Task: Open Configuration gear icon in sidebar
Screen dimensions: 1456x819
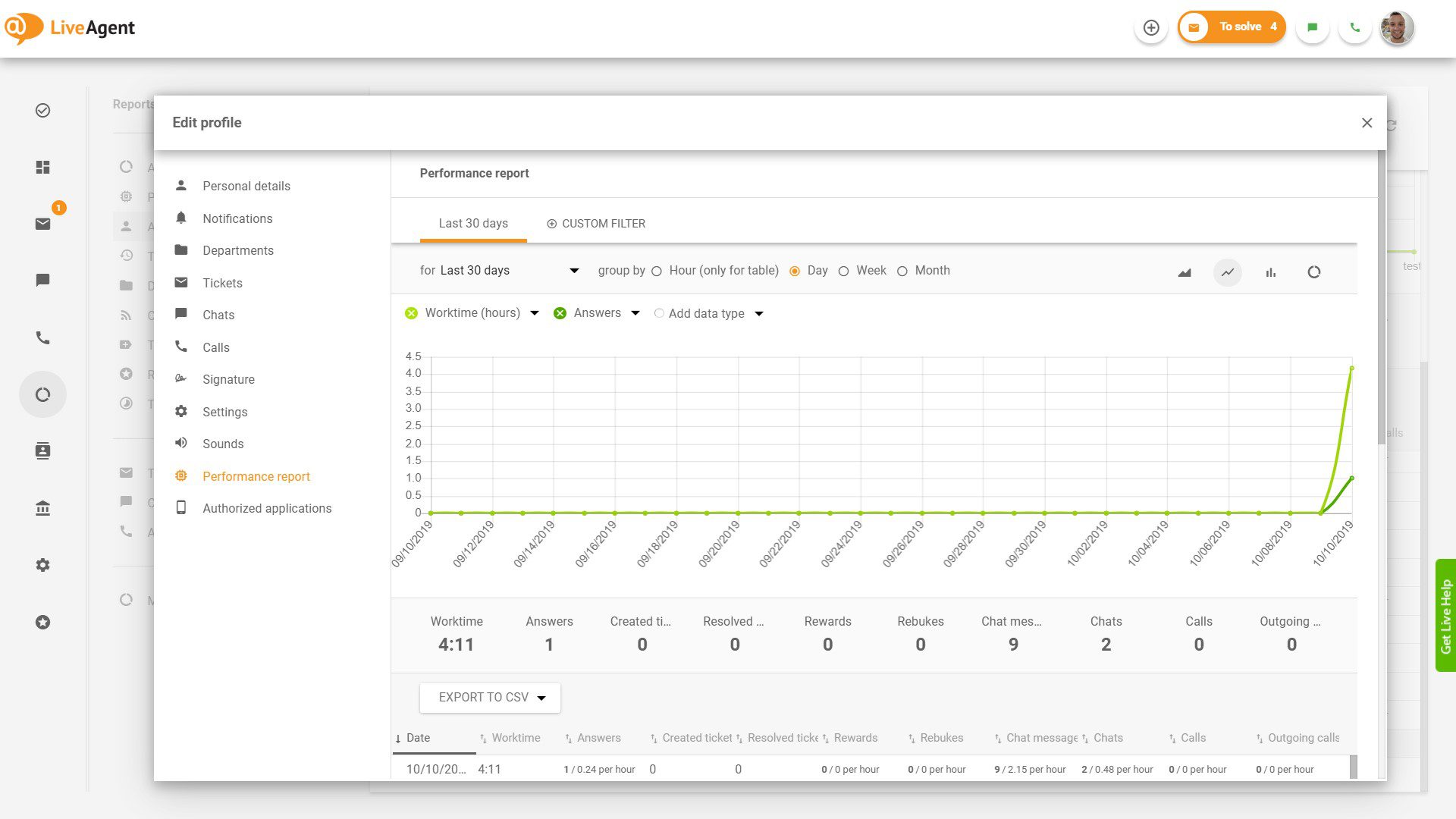Action: click(43, 565)
